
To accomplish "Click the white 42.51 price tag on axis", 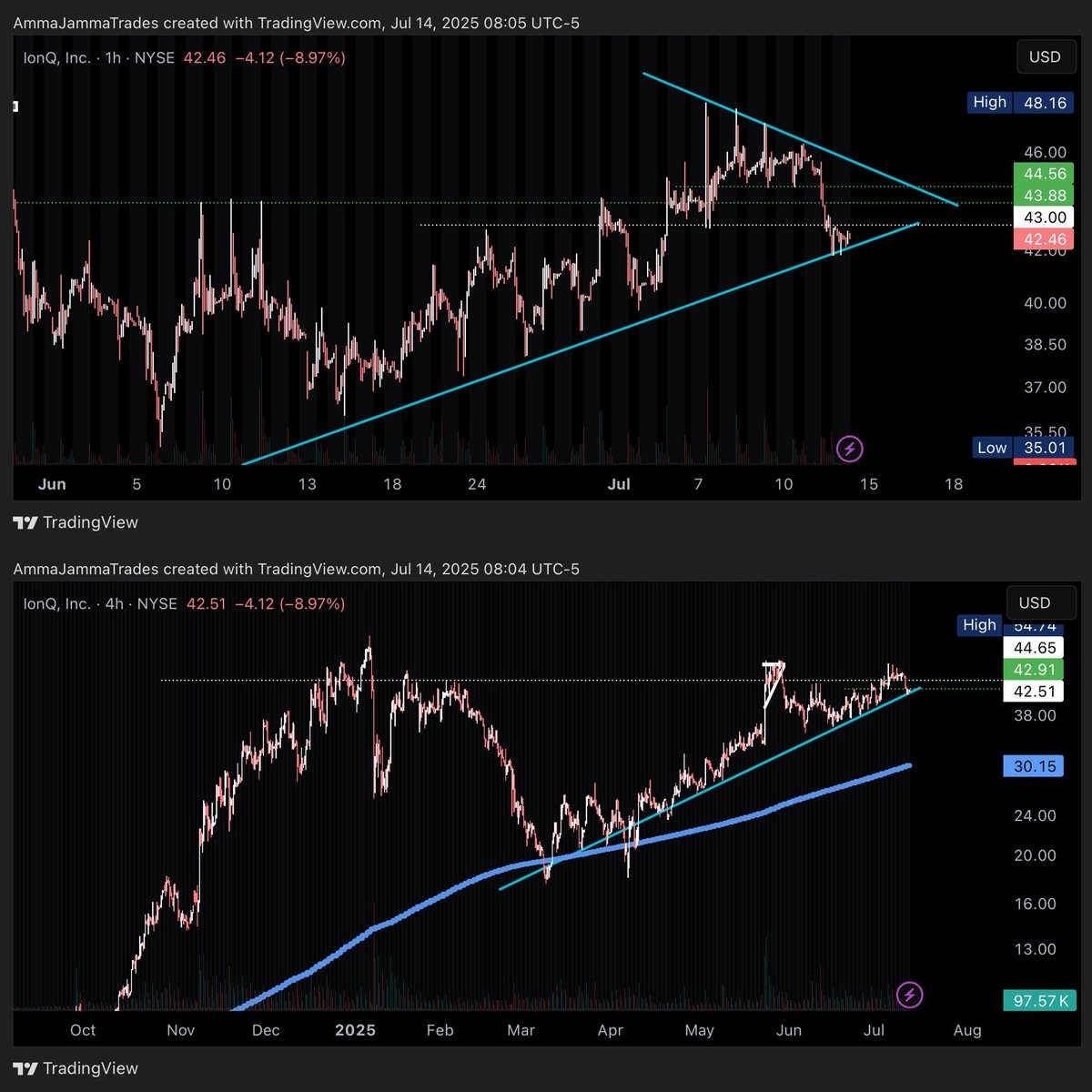I will coord(1034,692).
